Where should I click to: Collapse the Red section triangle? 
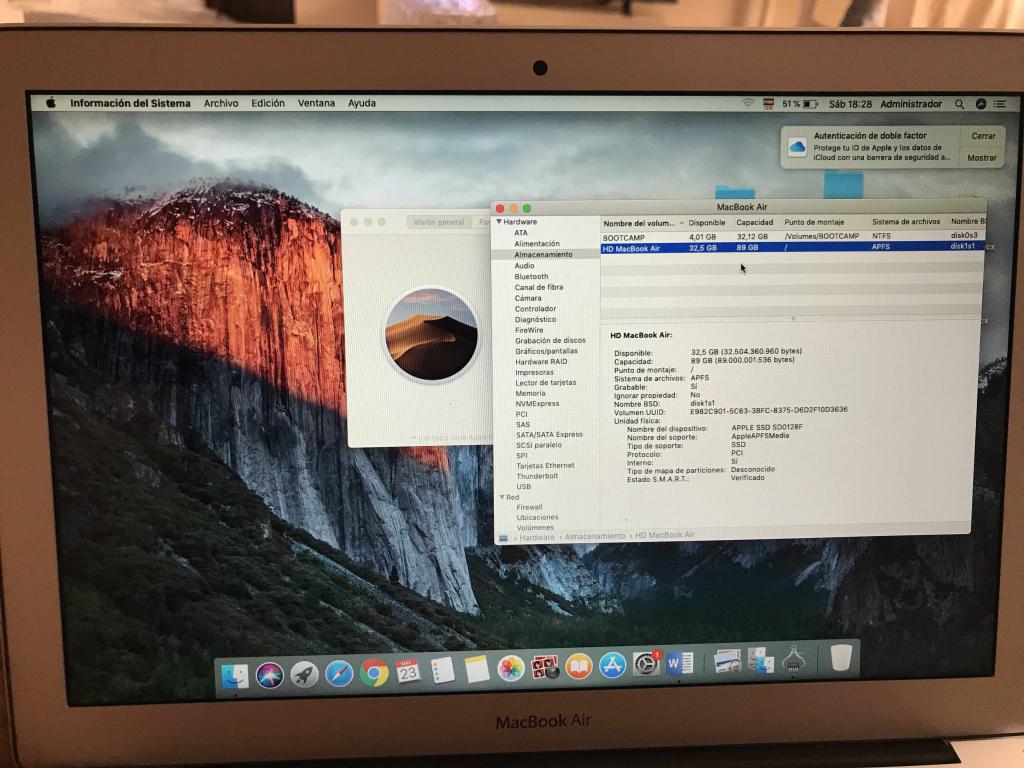click(502, 497)
